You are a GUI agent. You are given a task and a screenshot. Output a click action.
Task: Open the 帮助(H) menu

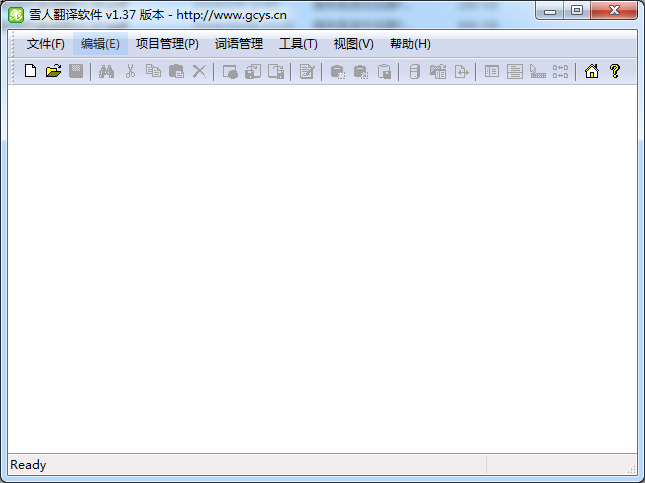pyautogui.click(x=410, y=44)
